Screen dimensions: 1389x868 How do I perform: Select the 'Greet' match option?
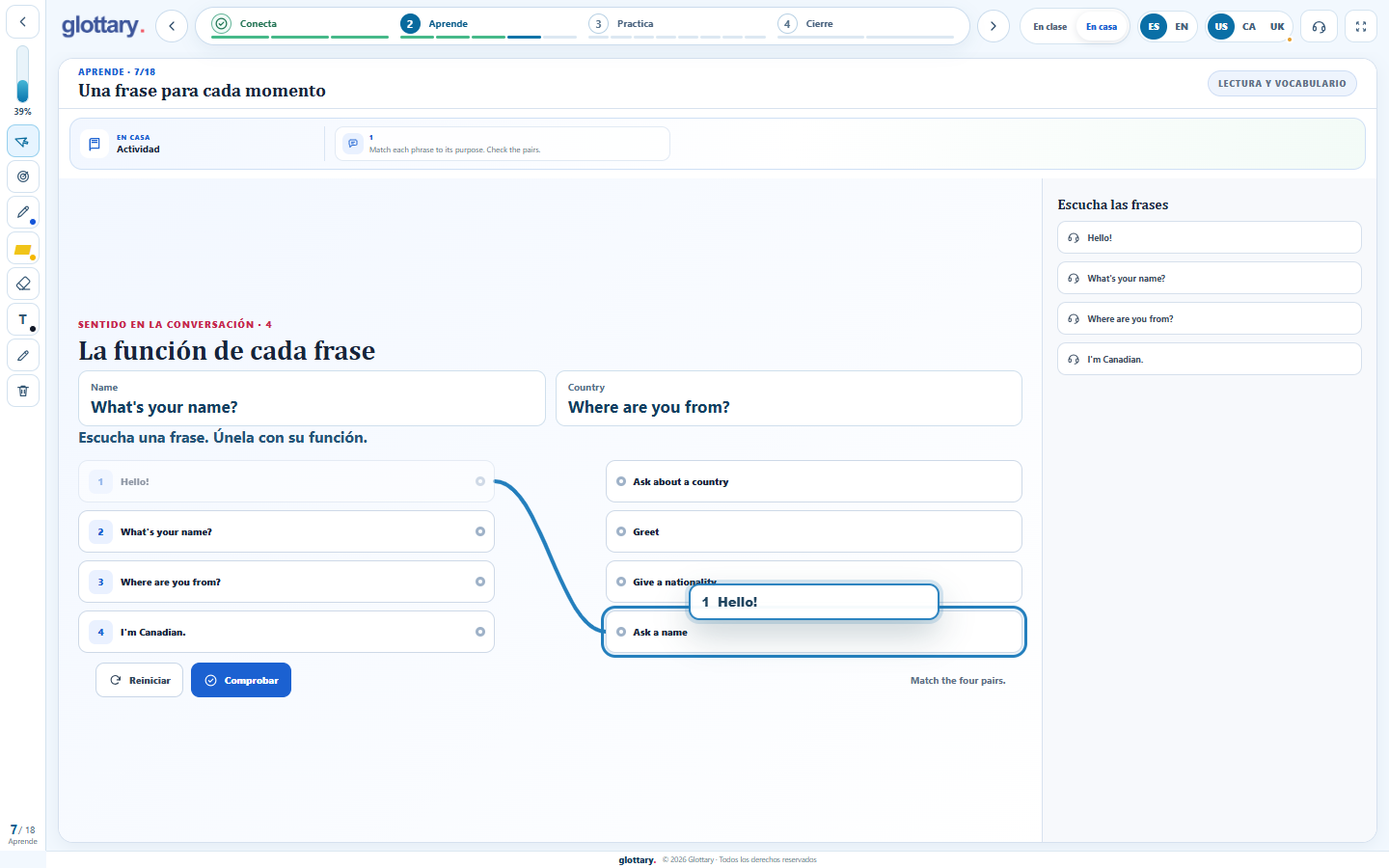(x=814, y=531)
